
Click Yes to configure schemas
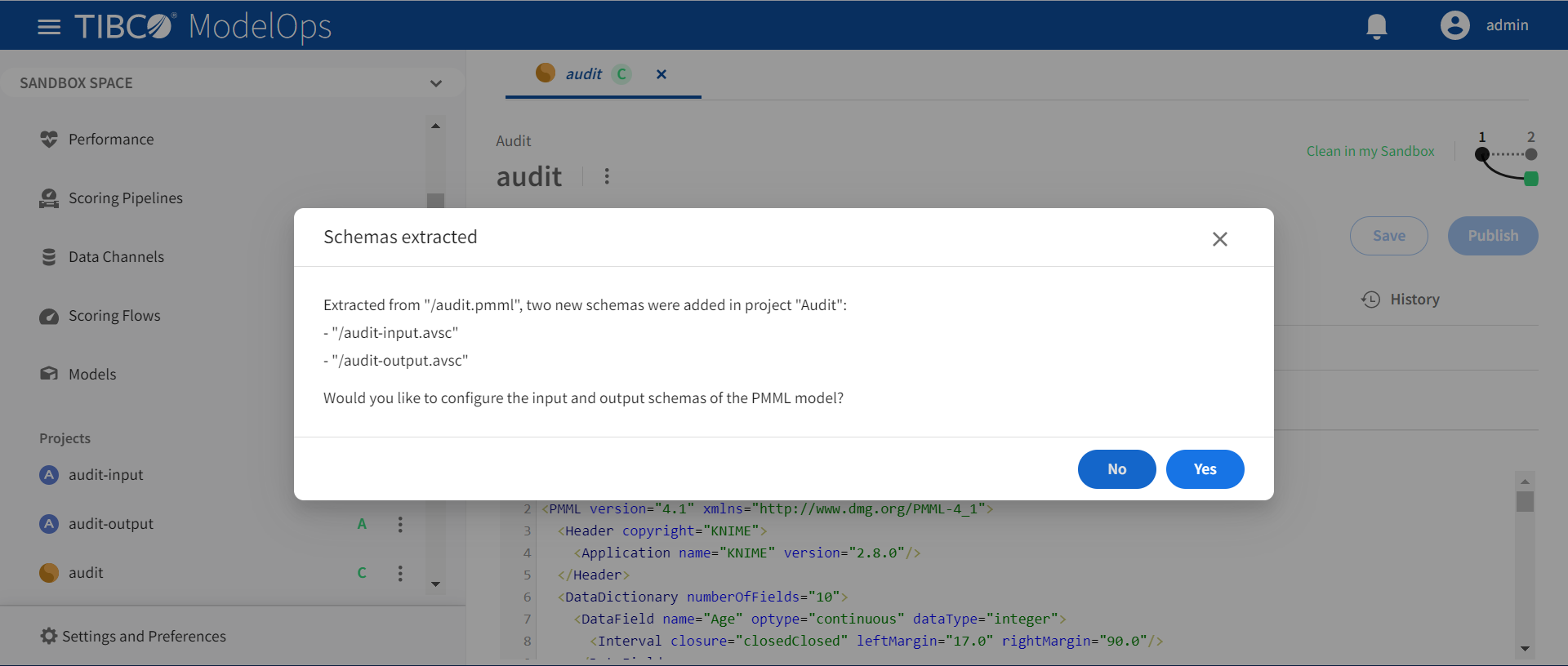click(x=1205, y=469)
